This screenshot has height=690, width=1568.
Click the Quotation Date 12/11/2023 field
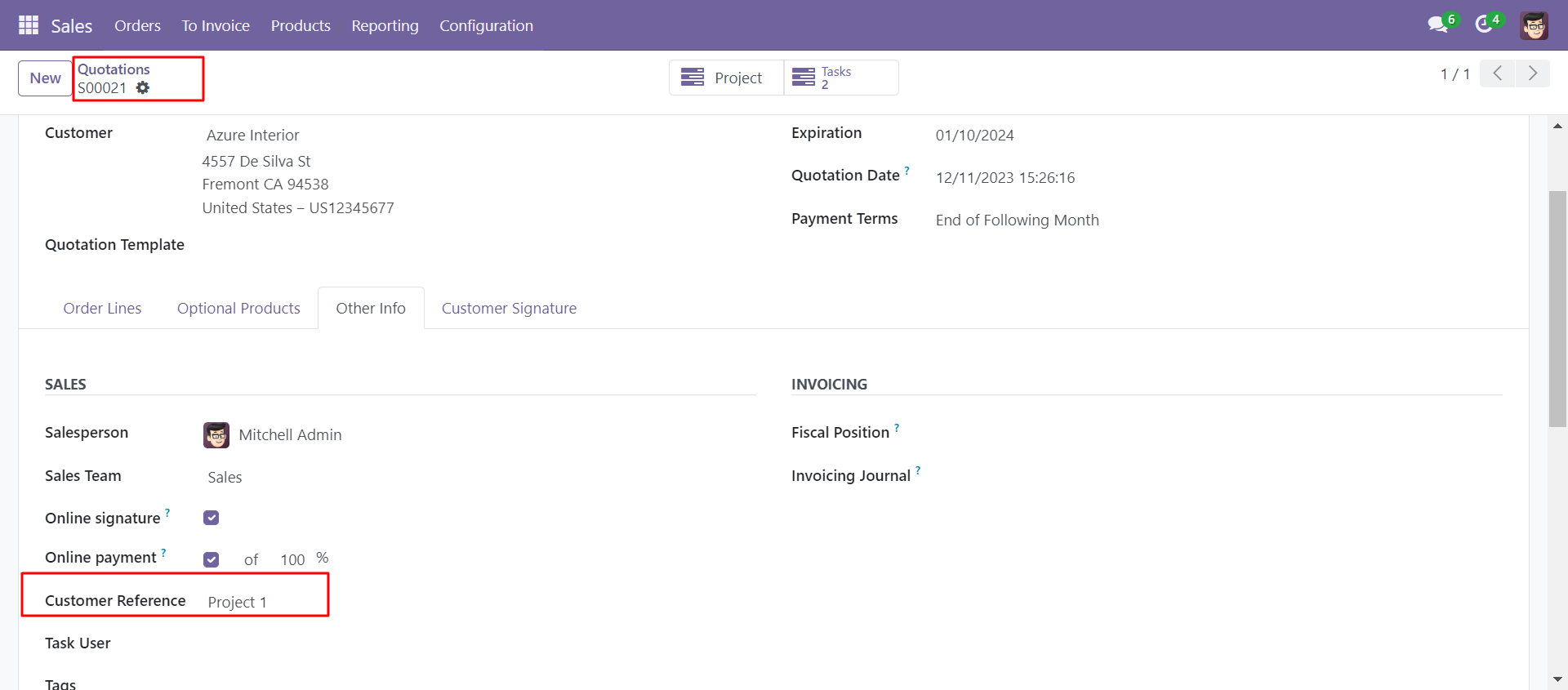(x=1005, y=178)
